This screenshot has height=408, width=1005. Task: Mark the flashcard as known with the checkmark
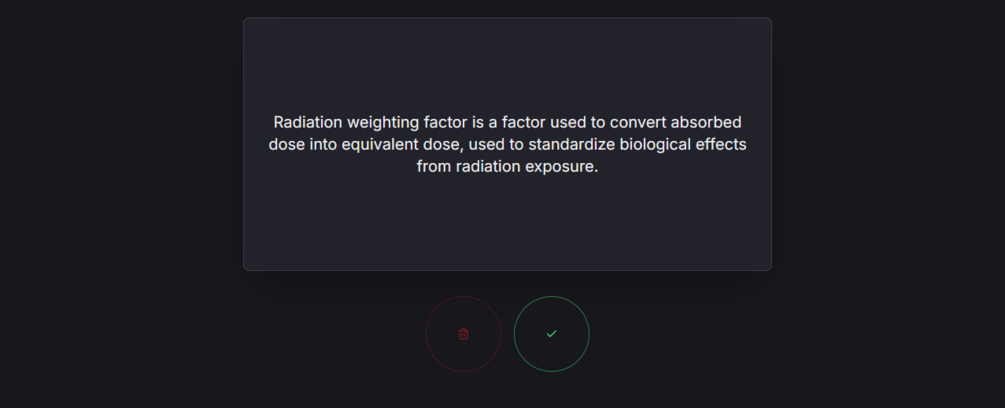point(552,334)
